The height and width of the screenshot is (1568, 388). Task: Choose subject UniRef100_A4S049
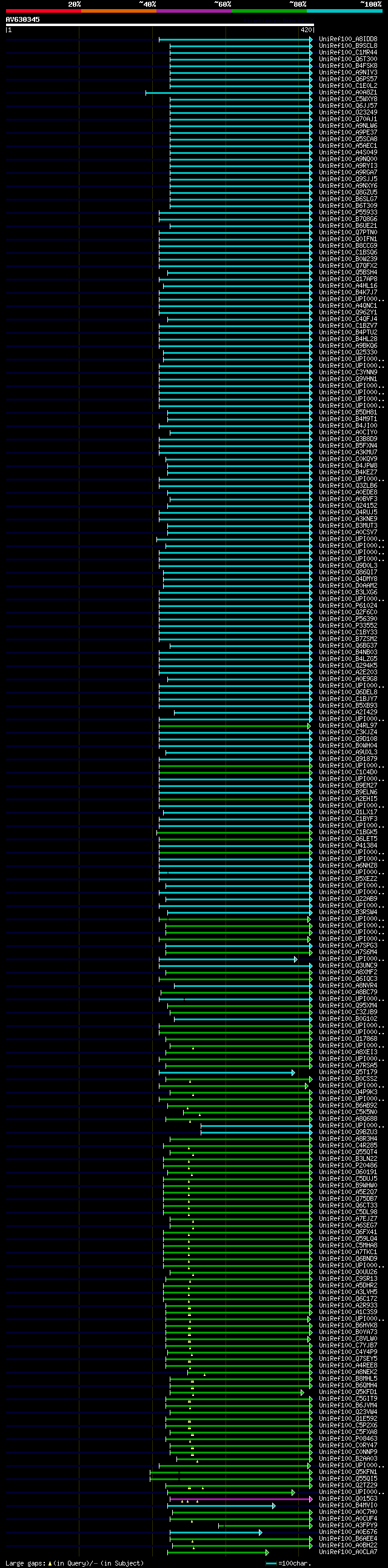tap(348, 153)
